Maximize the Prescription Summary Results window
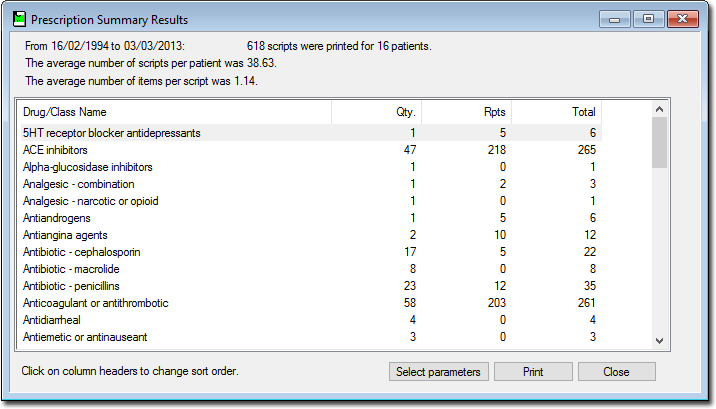This screenshot has height=409, width=716. (x=648, y=19)
